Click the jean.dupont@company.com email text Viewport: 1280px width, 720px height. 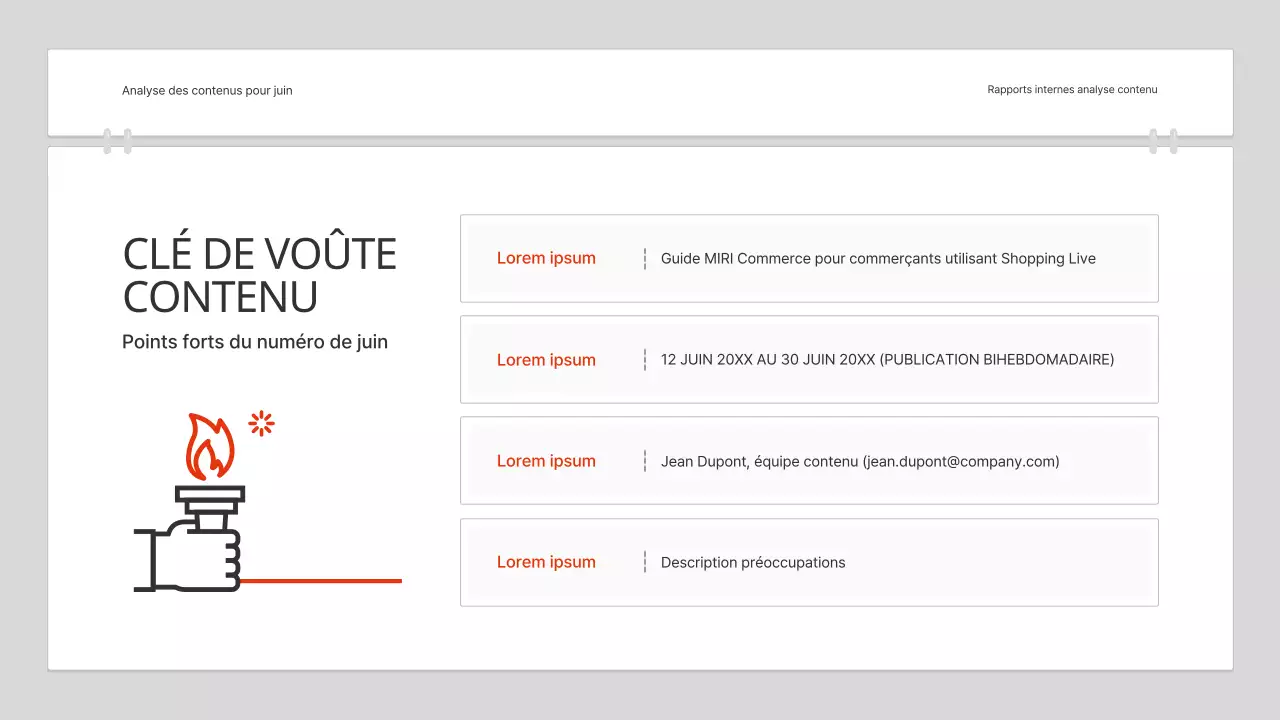pos(960,461)
